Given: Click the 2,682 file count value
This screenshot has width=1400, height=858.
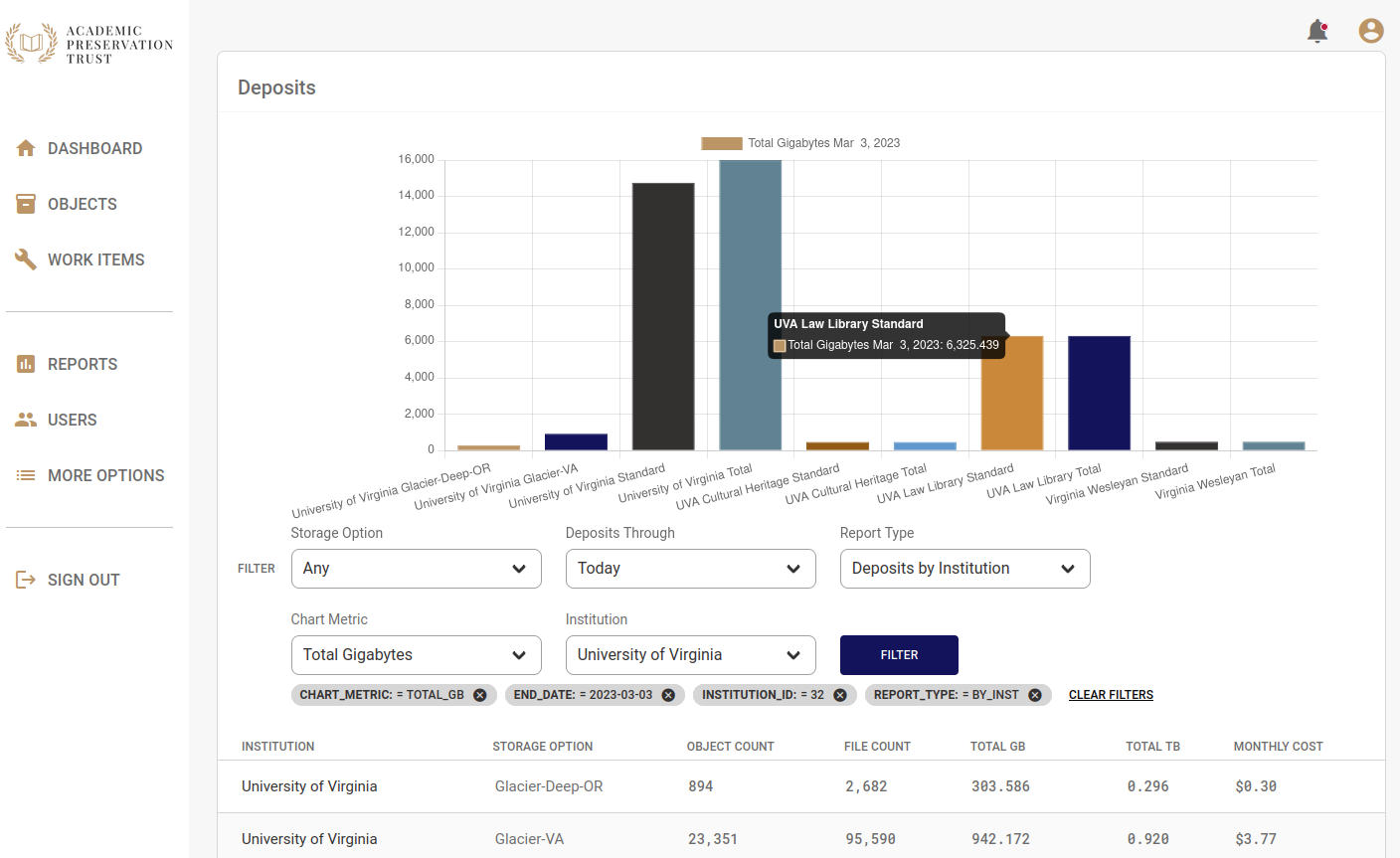Looking at the screenshot, I should (x=867, y=786).
